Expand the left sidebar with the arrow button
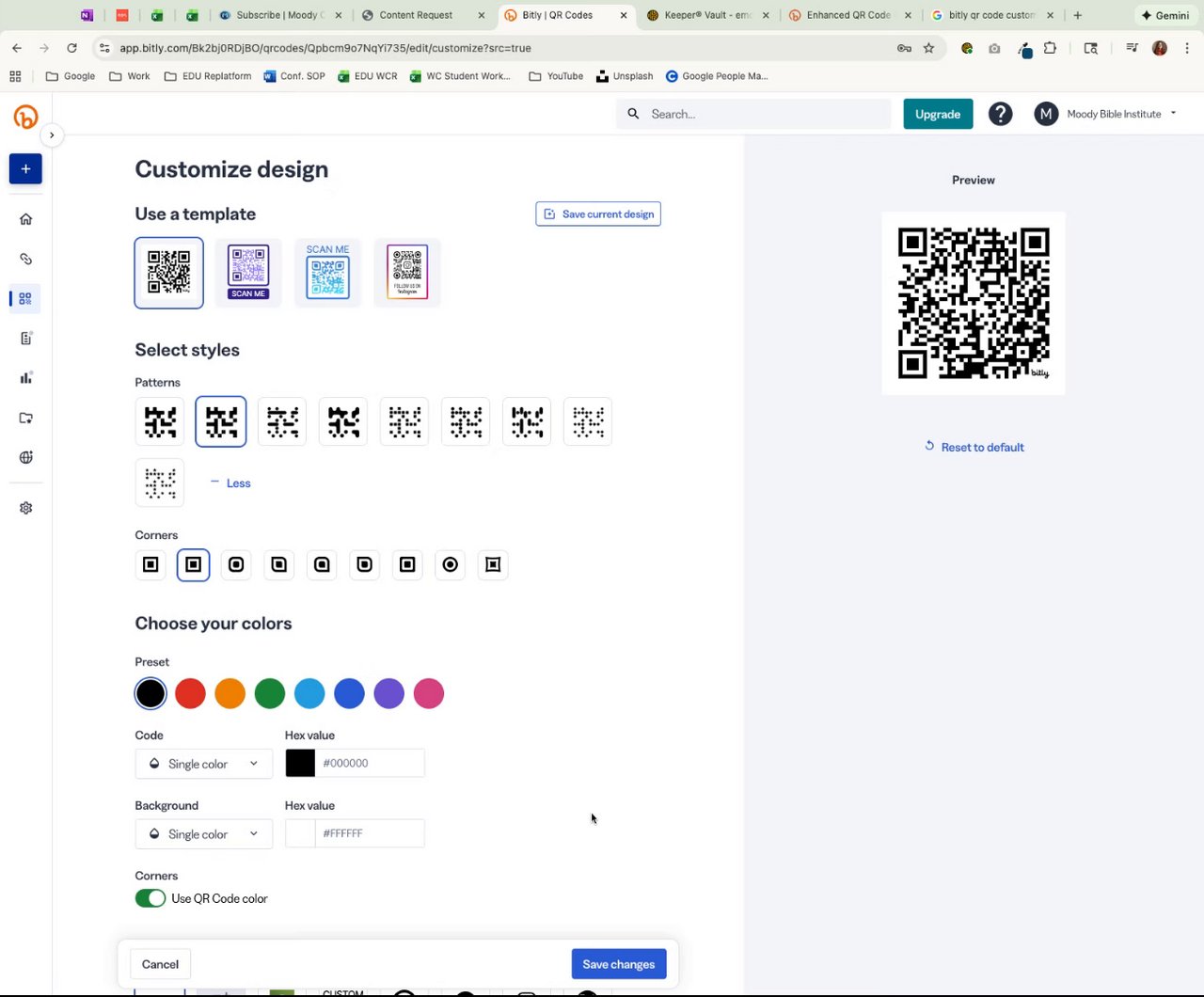The width and height of the screenshot is (1204, 997). coord(52,135)
